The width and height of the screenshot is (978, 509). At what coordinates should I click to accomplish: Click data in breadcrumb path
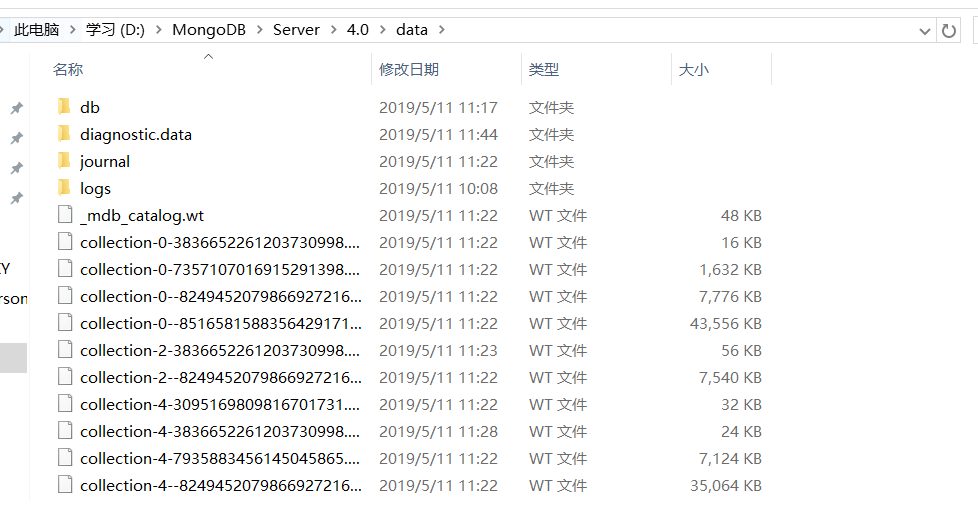tap(412, 29)
